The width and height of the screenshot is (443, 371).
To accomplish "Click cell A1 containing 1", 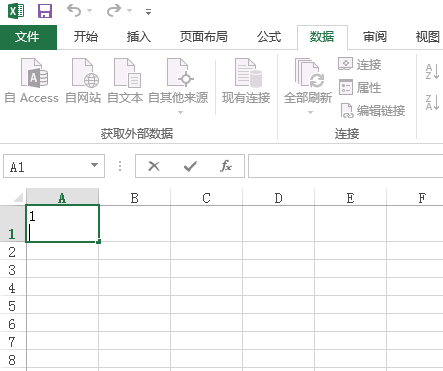I will (62, 224).
